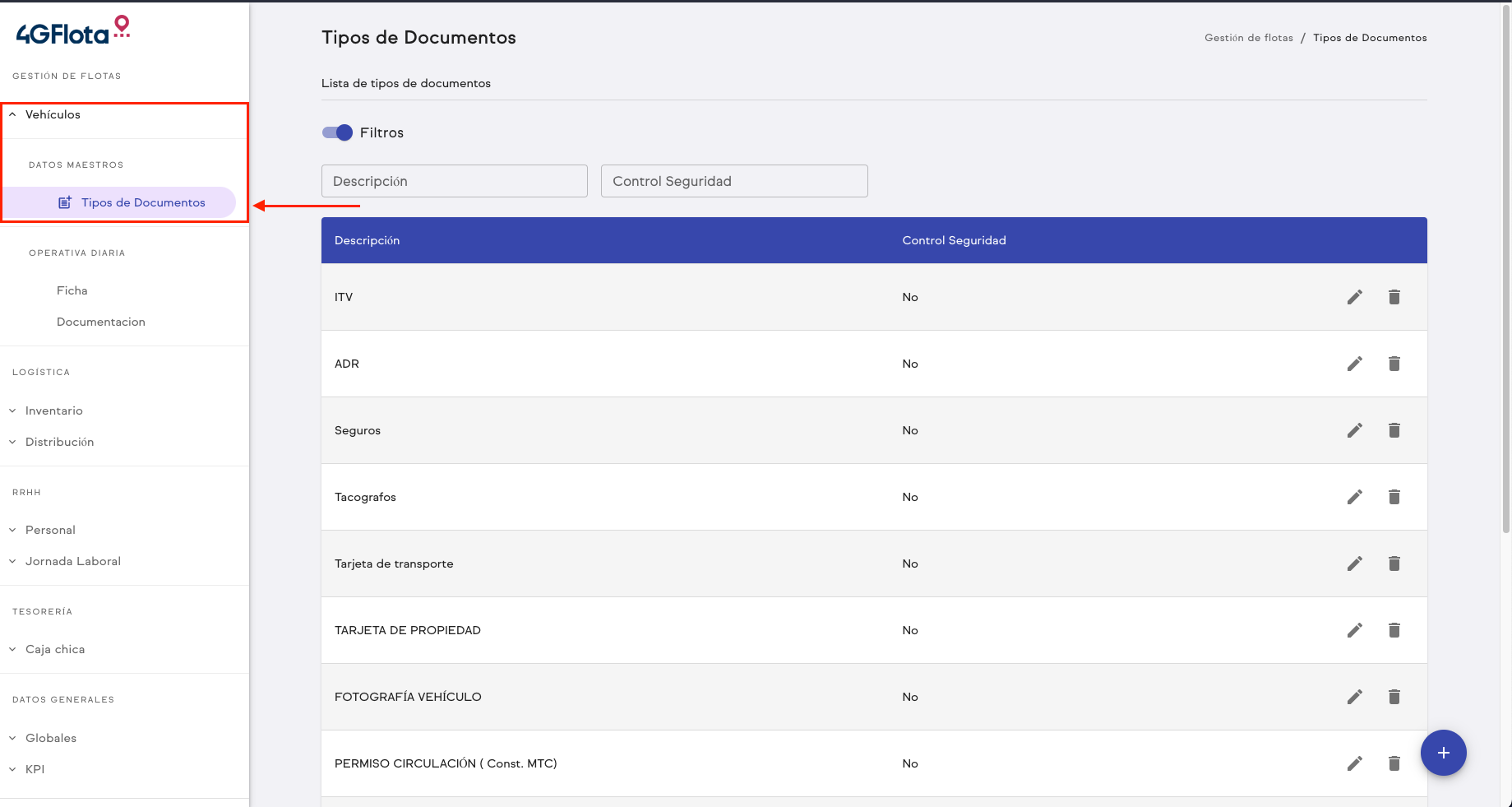Delete the TARJETA DE PROPIEDAD row
Image resolution: width=1512 pixels, height=807 pixels.
pos(1394,630)
